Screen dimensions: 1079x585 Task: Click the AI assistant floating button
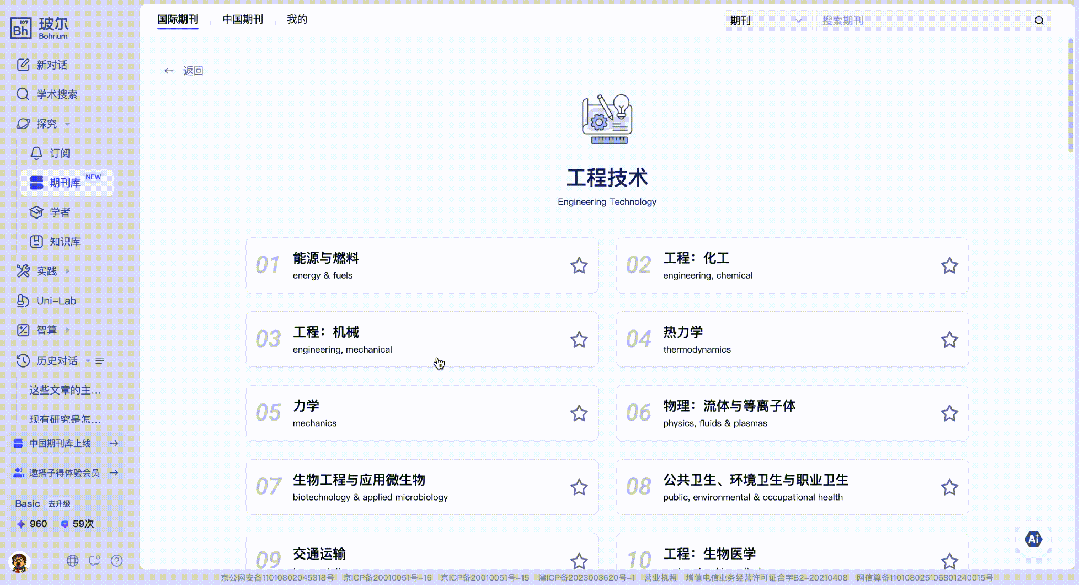pos(1033,539)
